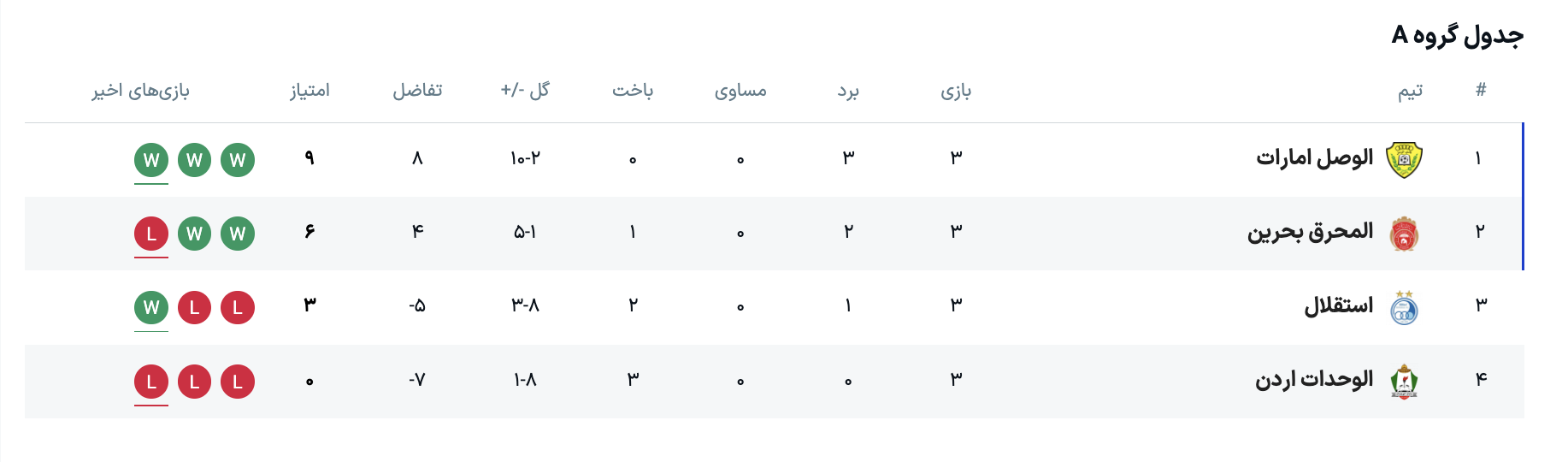Screen dimensions: 1568x462
Task: Click the مساوی column header
Action: 740,91
